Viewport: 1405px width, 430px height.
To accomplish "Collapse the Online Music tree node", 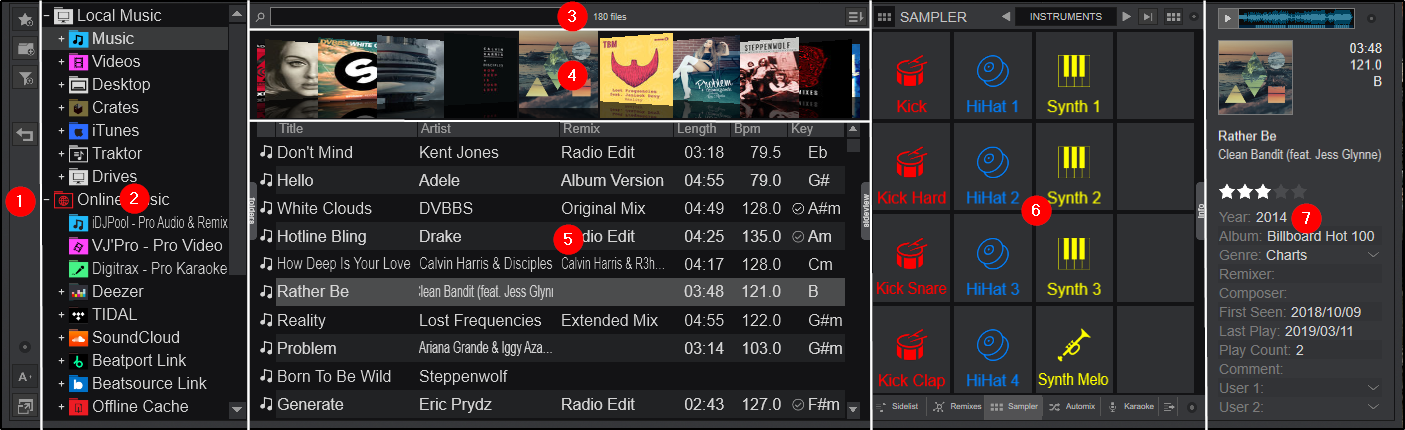I will click(x=47, y=200).
